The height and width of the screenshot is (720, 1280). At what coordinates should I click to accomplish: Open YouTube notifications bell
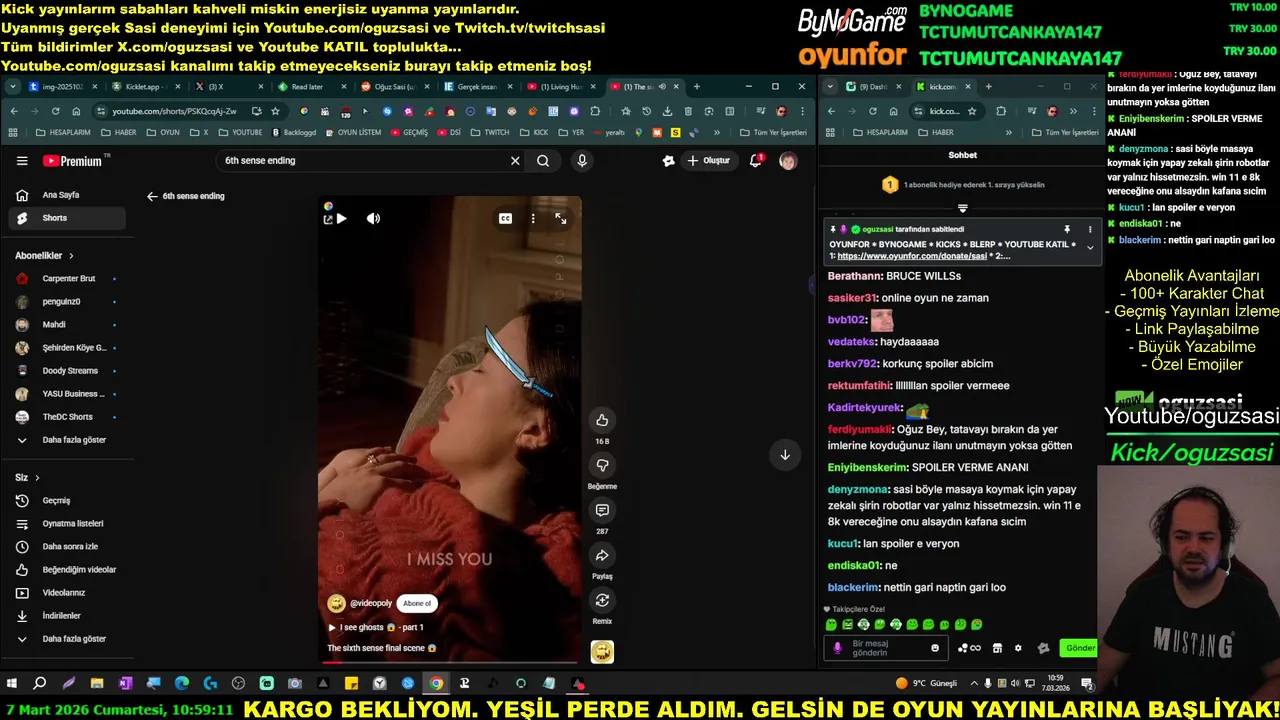756,160
